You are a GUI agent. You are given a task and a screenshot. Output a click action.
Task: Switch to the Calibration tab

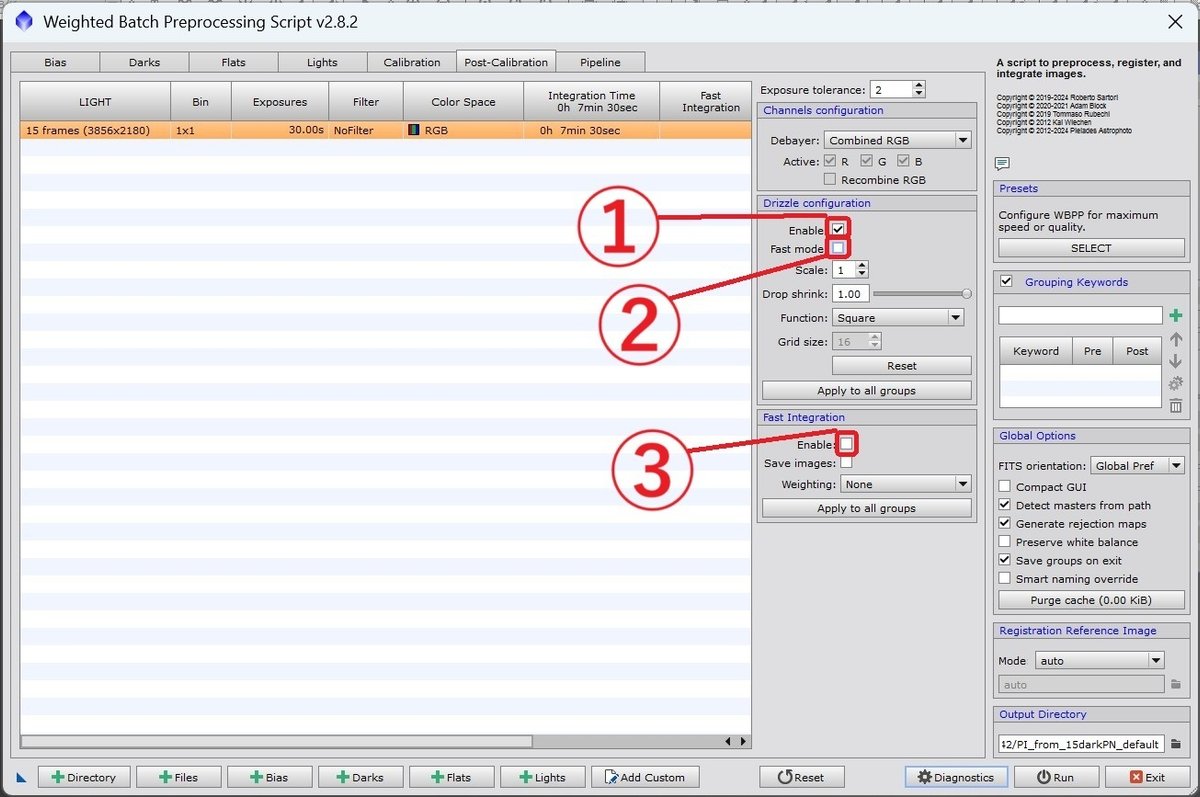pyautogui.click(x=412, y=62)
